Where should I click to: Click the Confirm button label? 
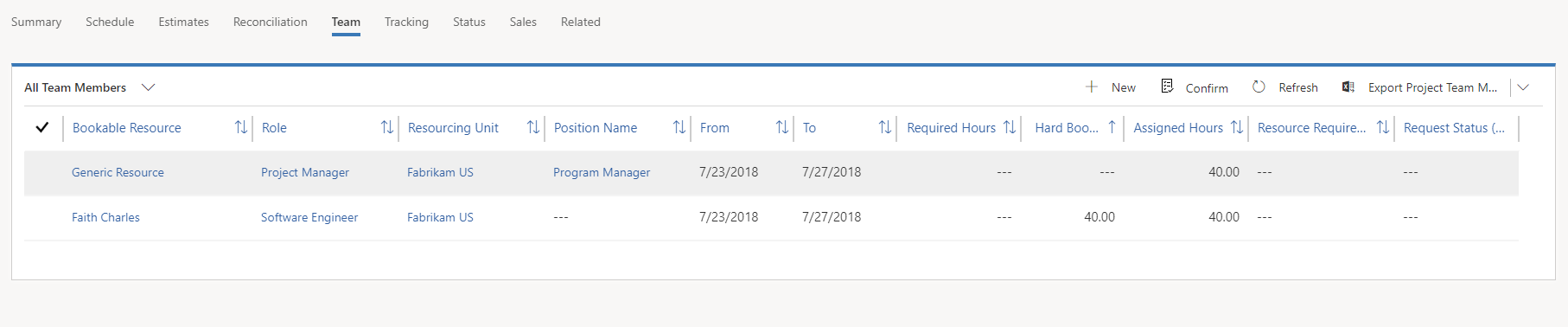[1207, 88]
